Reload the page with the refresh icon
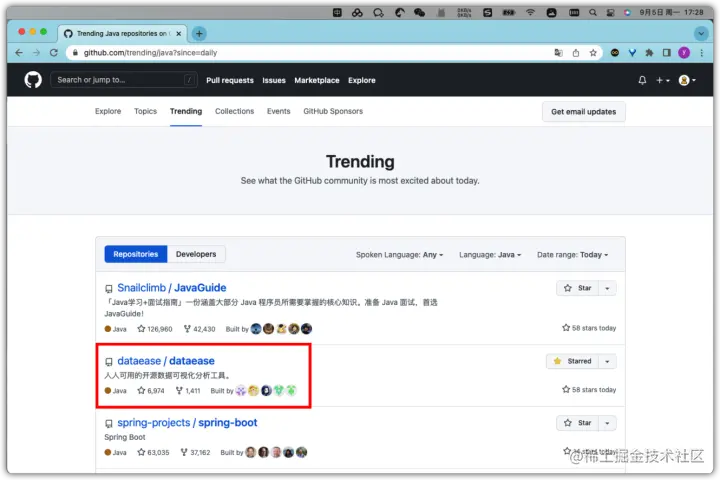The image size is (720, 480). 54,53
